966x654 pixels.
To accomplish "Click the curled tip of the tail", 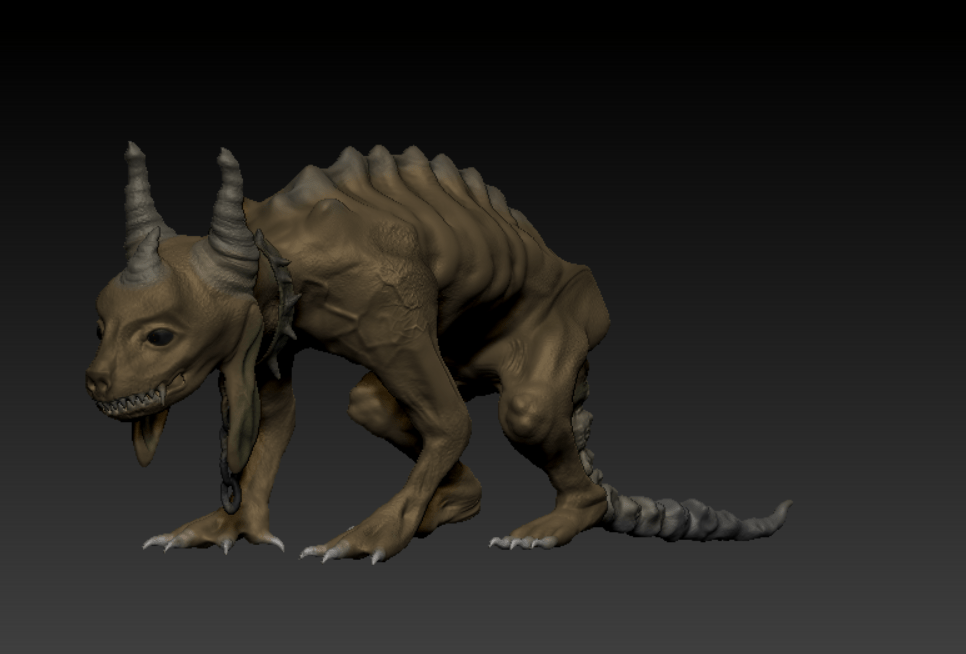I will pyautogui.click(x=780, y=510).
